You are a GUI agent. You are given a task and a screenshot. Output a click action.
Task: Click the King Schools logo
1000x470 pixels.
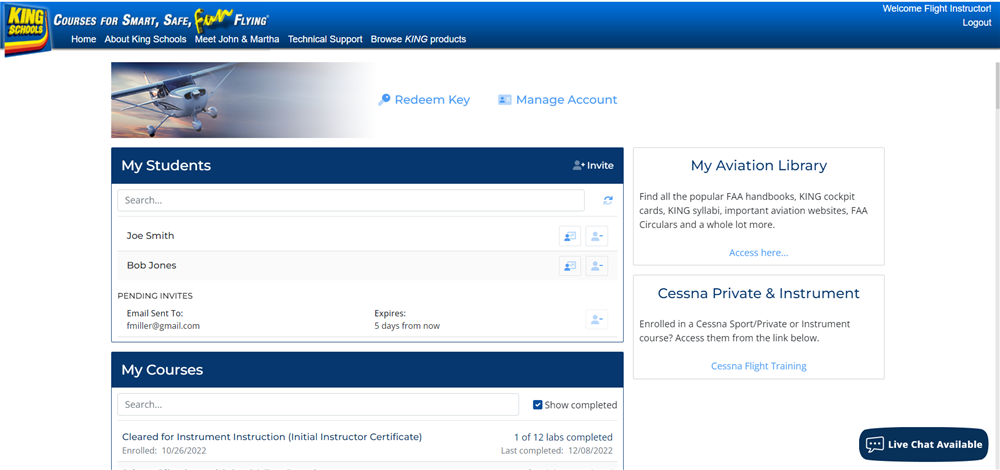26,29
